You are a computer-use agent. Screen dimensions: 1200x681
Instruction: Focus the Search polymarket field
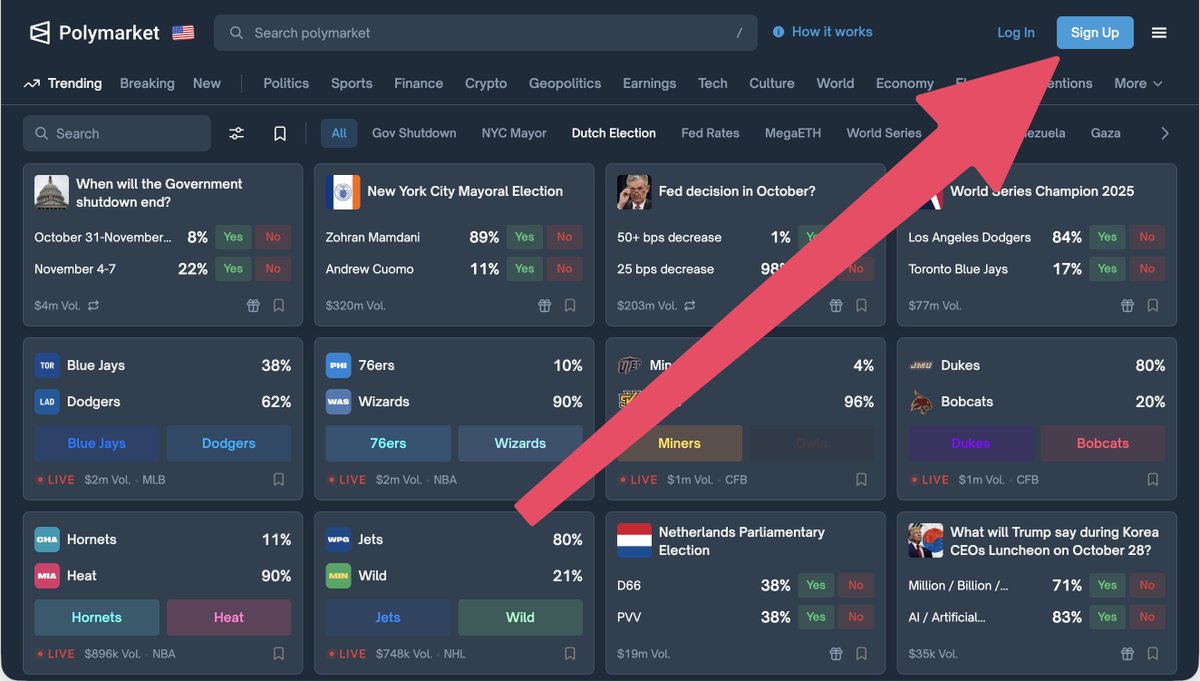(487, 33)
